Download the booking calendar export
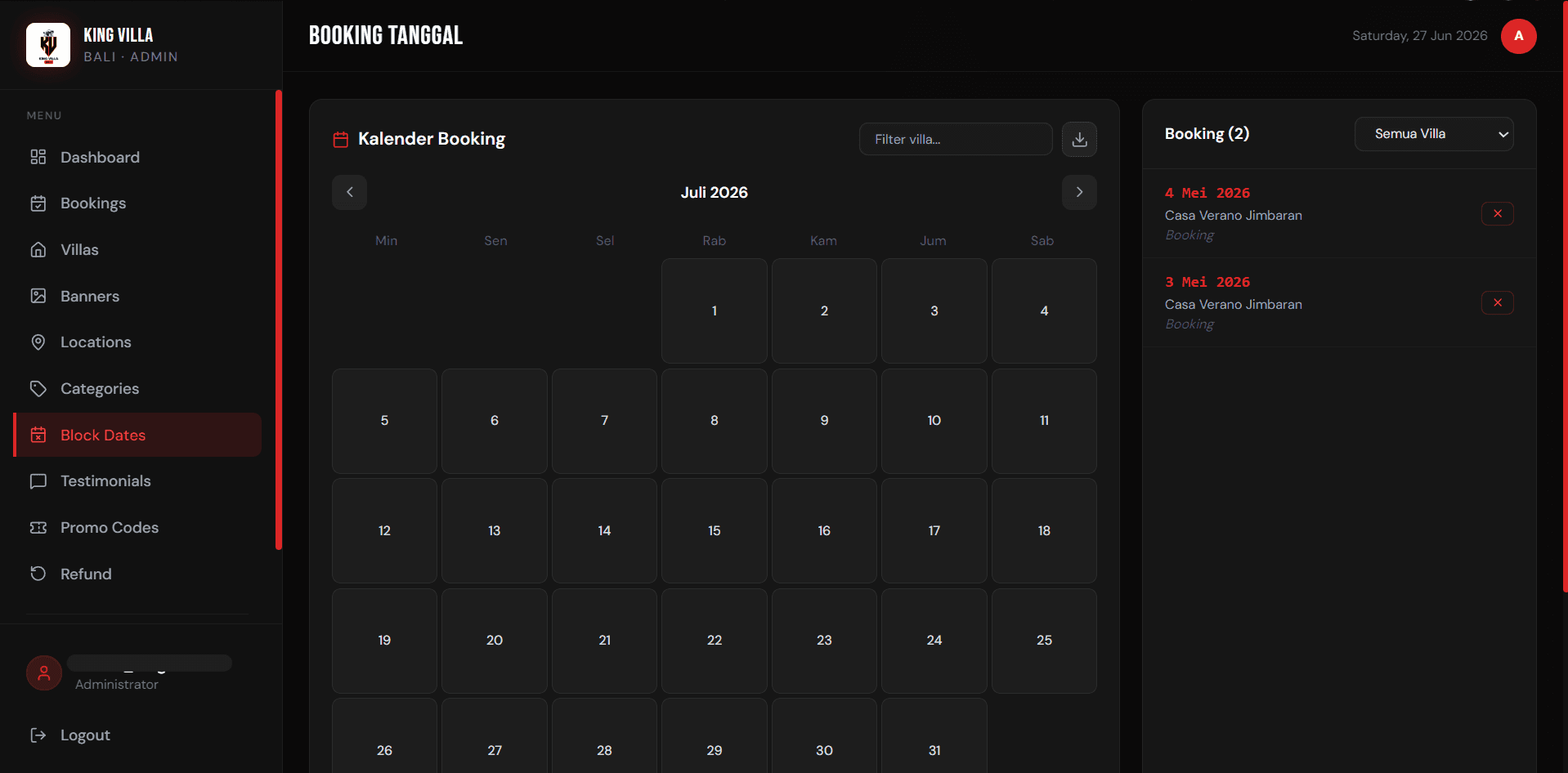 point(1079,139)
